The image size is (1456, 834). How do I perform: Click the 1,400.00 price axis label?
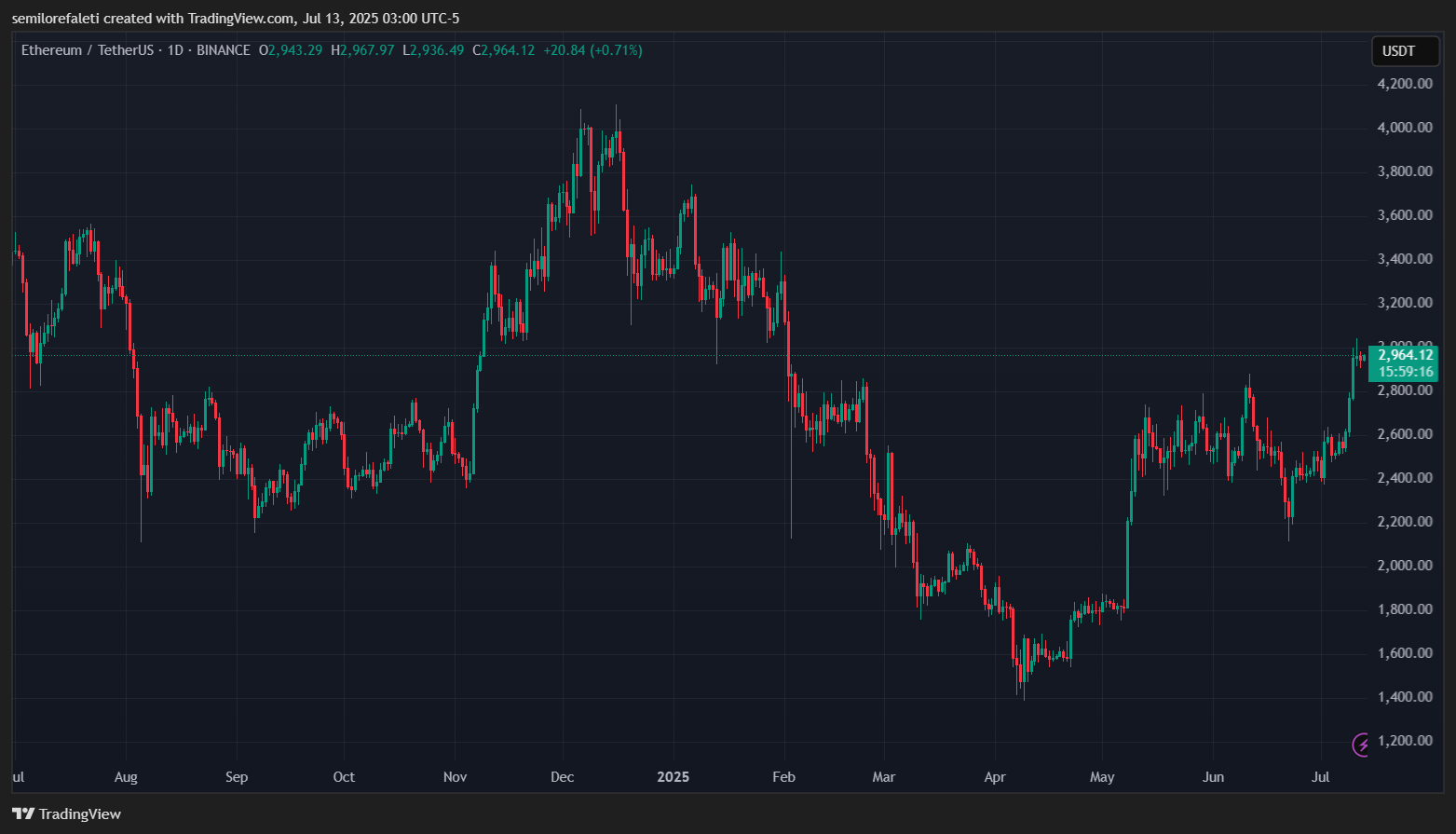click(1405, 697)
